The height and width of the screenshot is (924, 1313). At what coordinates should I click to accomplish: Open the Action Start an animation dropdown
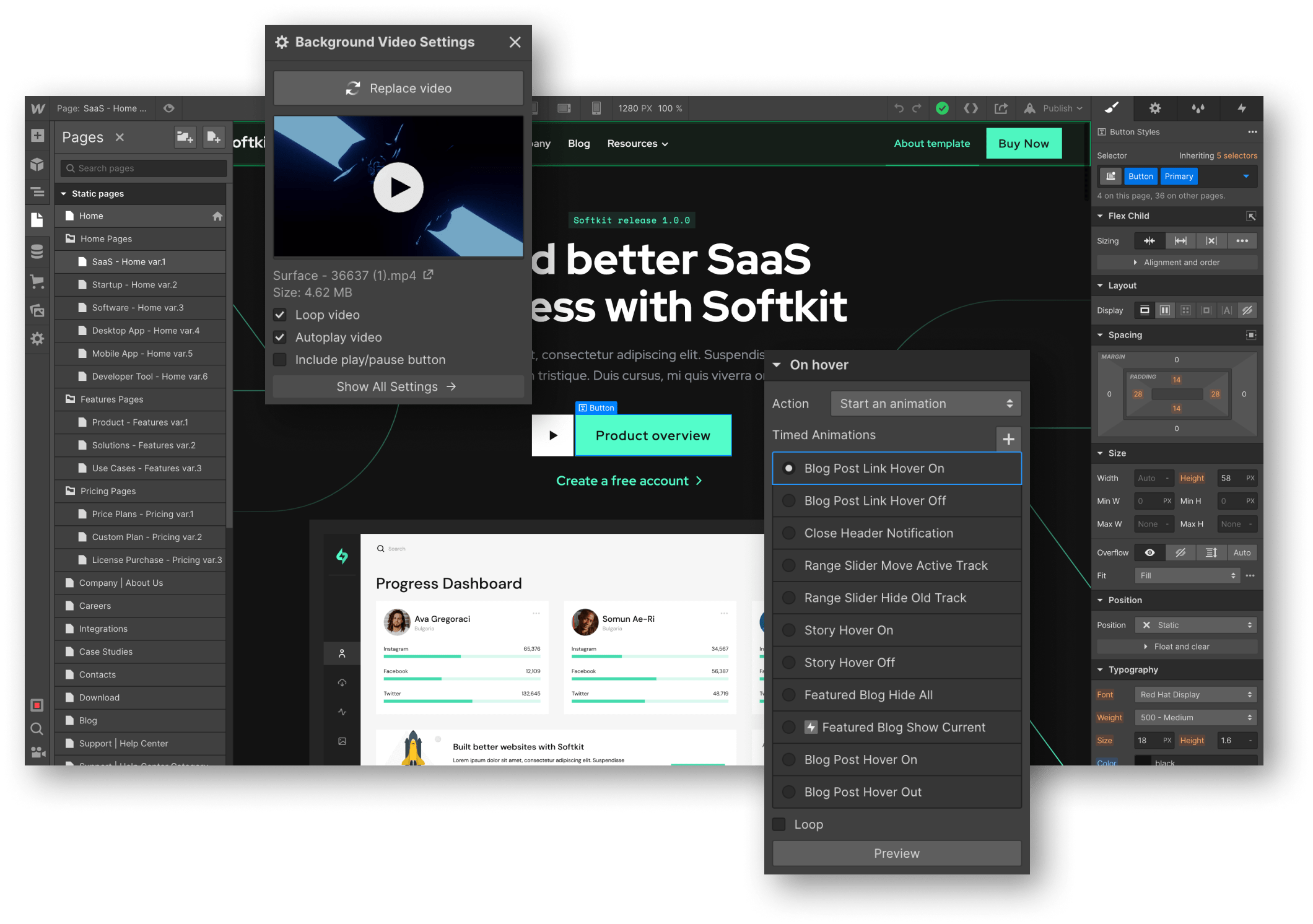click(925, 404)
